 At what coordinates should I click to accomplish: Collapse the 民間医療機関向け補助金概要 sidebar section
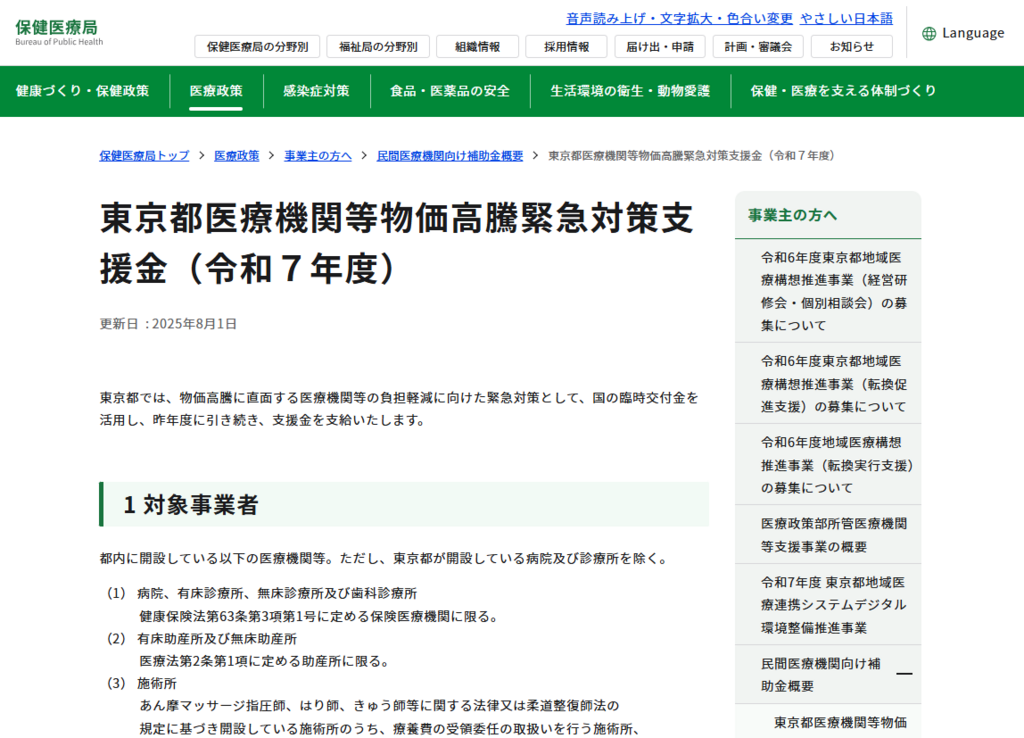[904, 674]
